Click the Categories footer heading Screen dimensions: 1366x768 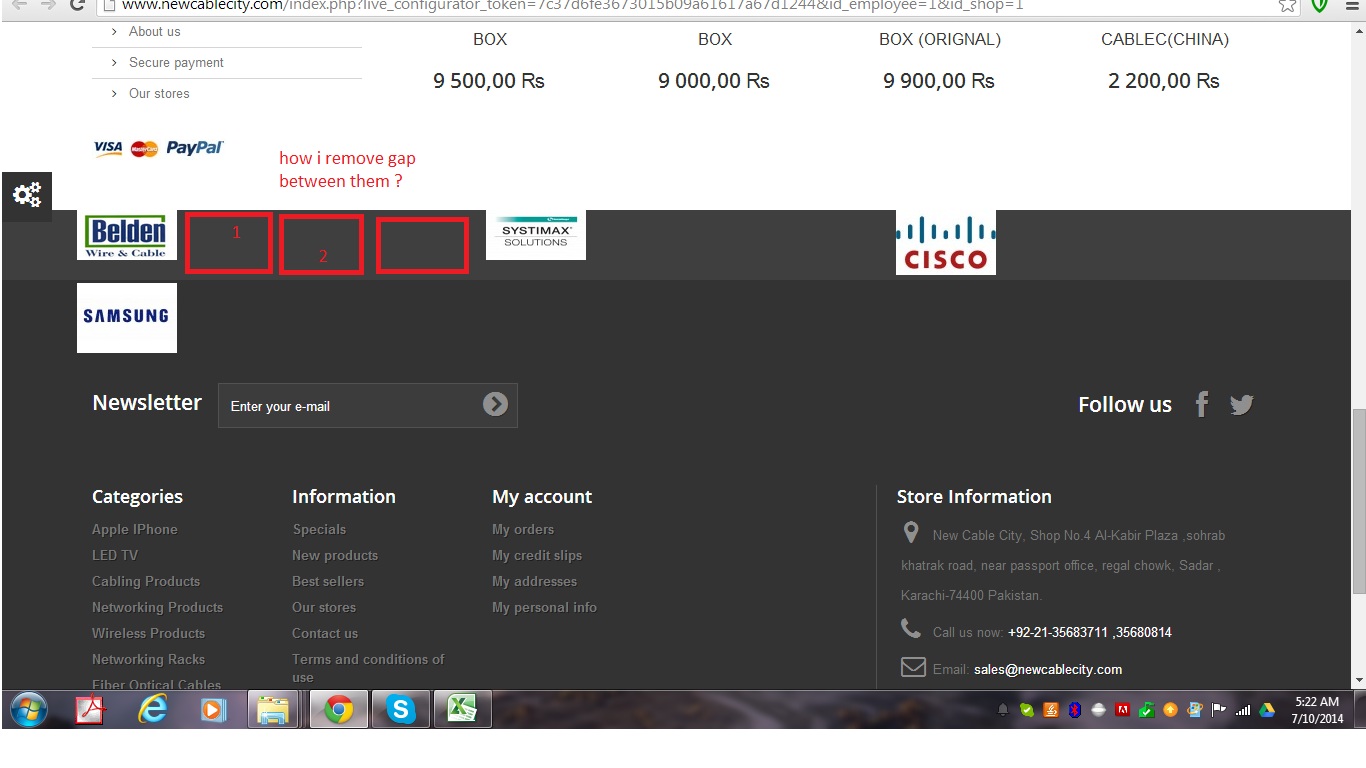[137, 497]
